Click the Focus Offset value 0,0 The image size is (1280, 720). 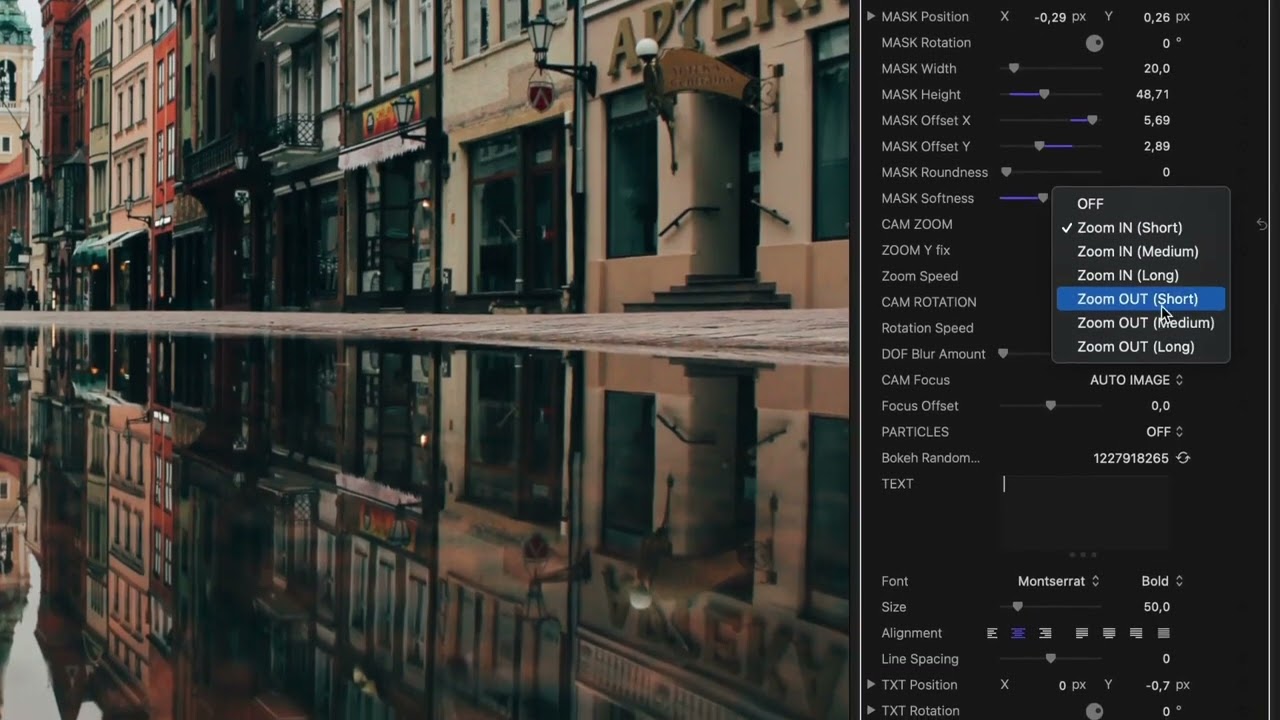click(x=1160, y=406)
